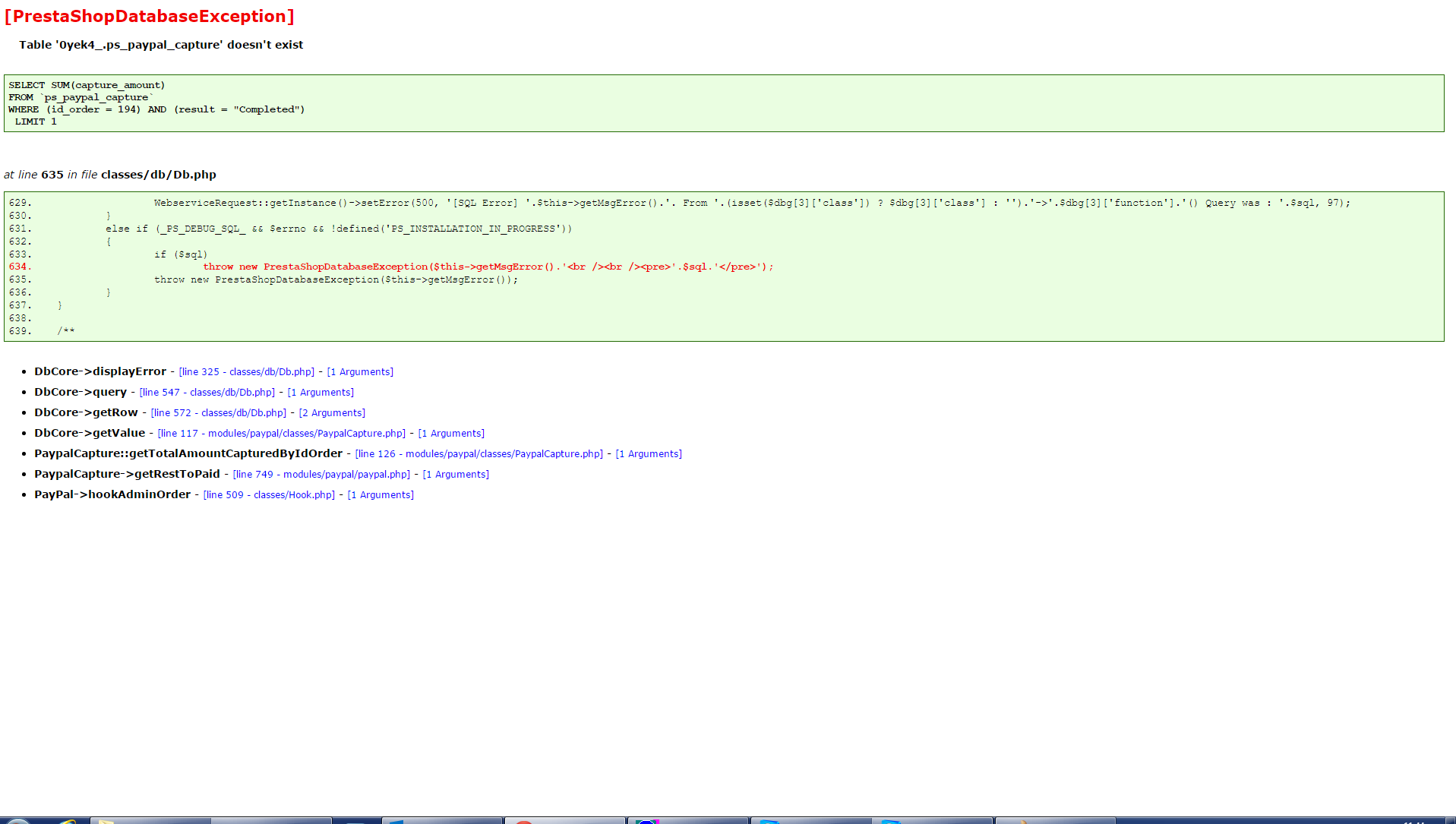This screenshot has height=824, width=1456.
Task: Click the "Table doesn't exist" error message
Action: (161, 45)
